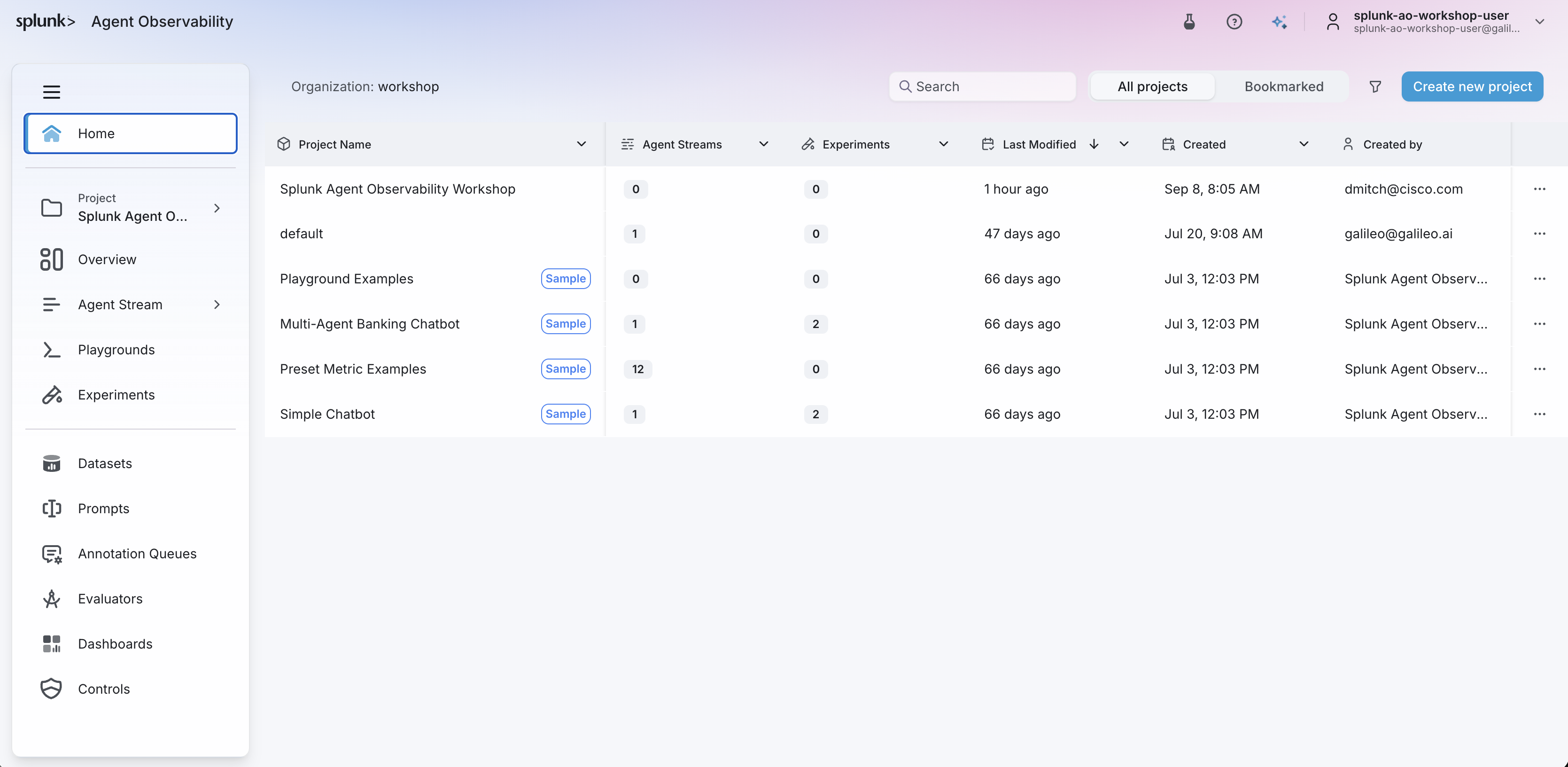The image size is (1568, 767).
Task: Open more options for Multi-Agent Banking Chatbot row
Action: (x=1539, y=324)
